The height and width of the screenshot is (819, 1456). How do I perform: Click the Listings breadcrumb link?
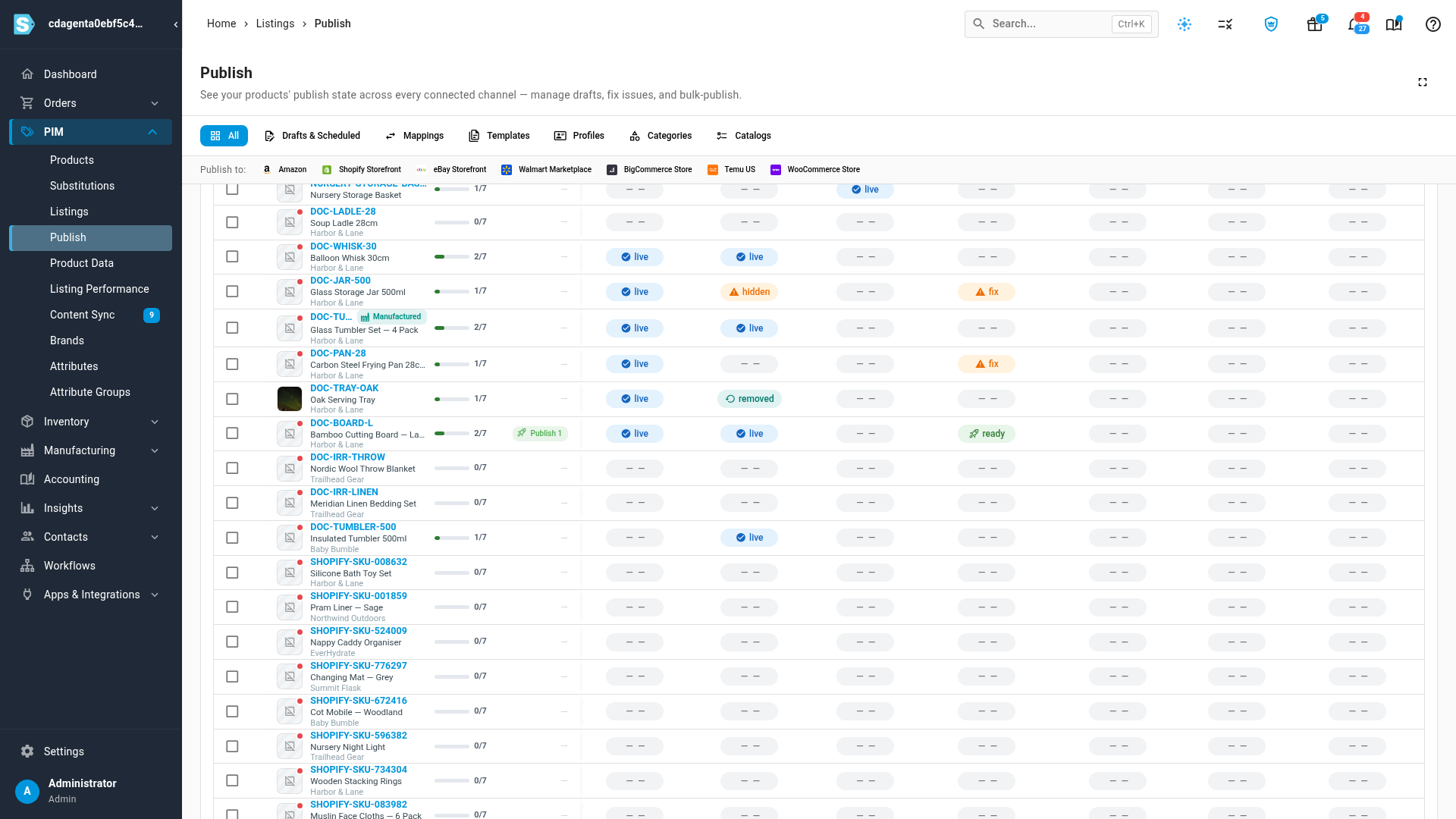point(275,24)
